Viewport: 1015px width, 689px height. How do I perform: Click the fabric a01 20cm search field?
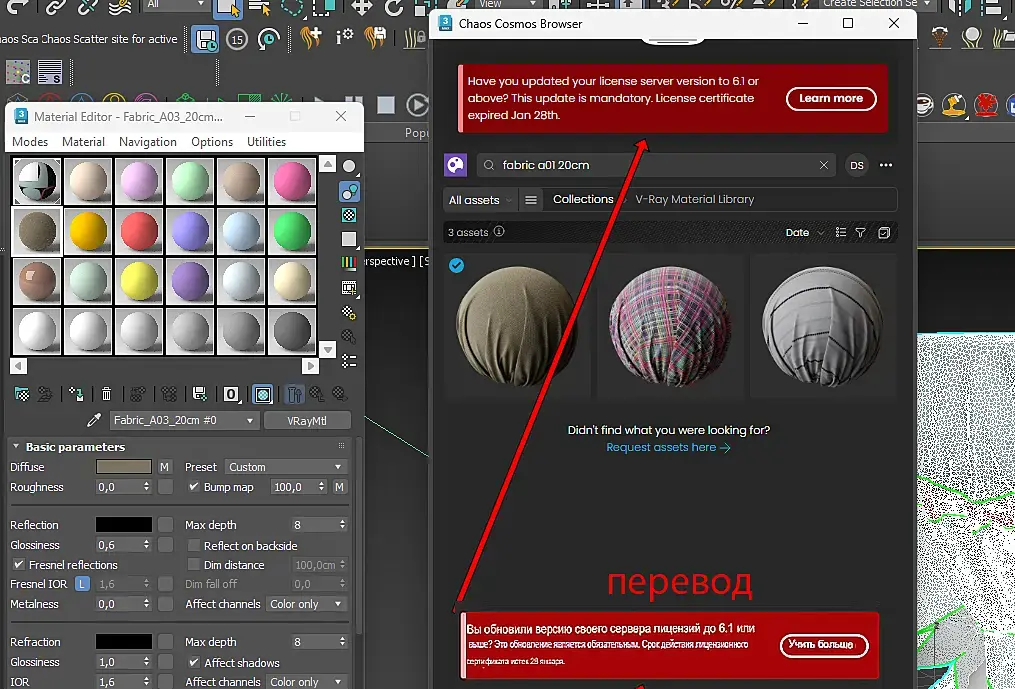(x=656, y=165)
